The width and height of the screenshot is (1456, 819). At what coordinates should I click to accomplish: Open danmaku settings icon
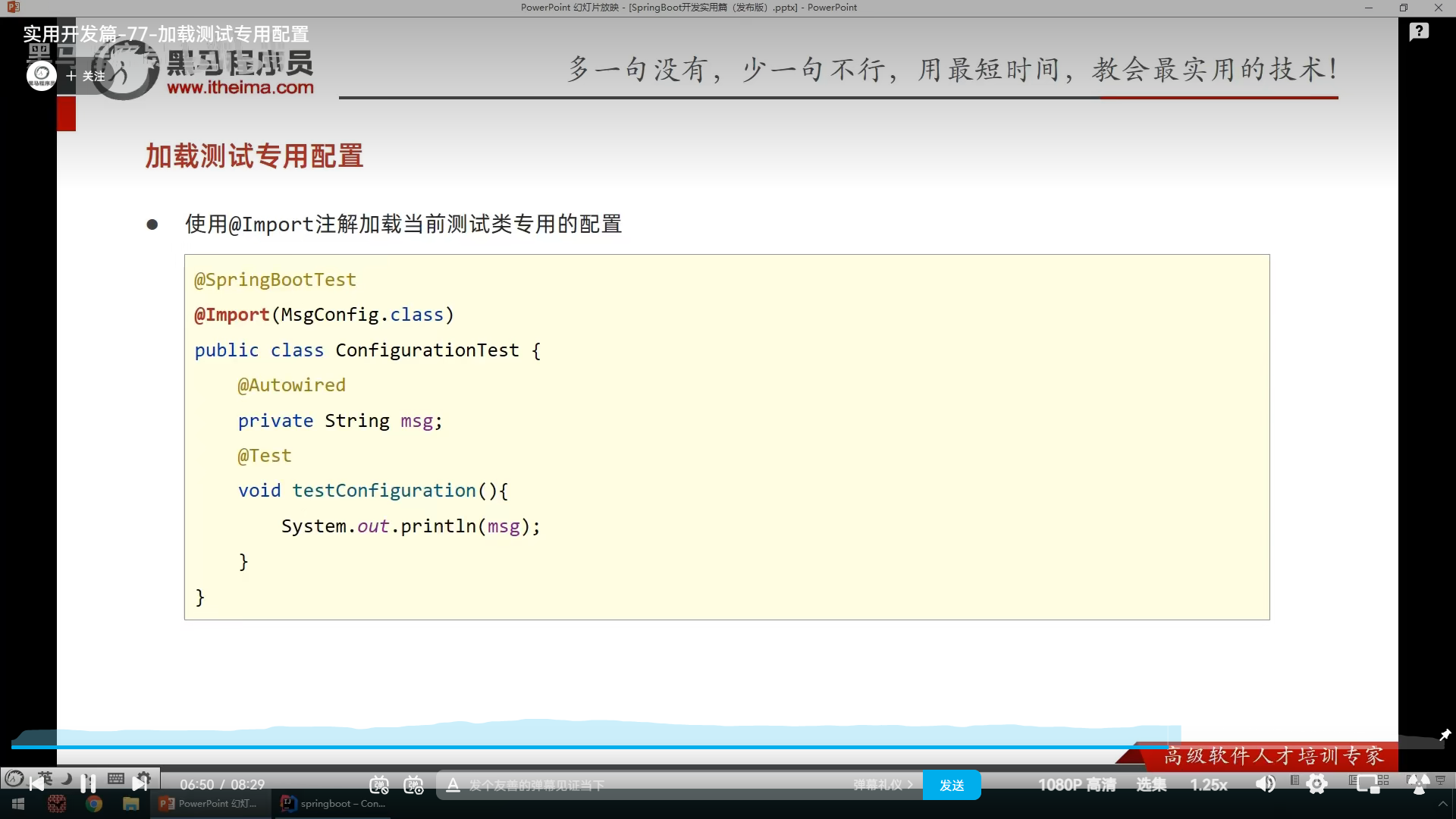click(413, 785)
